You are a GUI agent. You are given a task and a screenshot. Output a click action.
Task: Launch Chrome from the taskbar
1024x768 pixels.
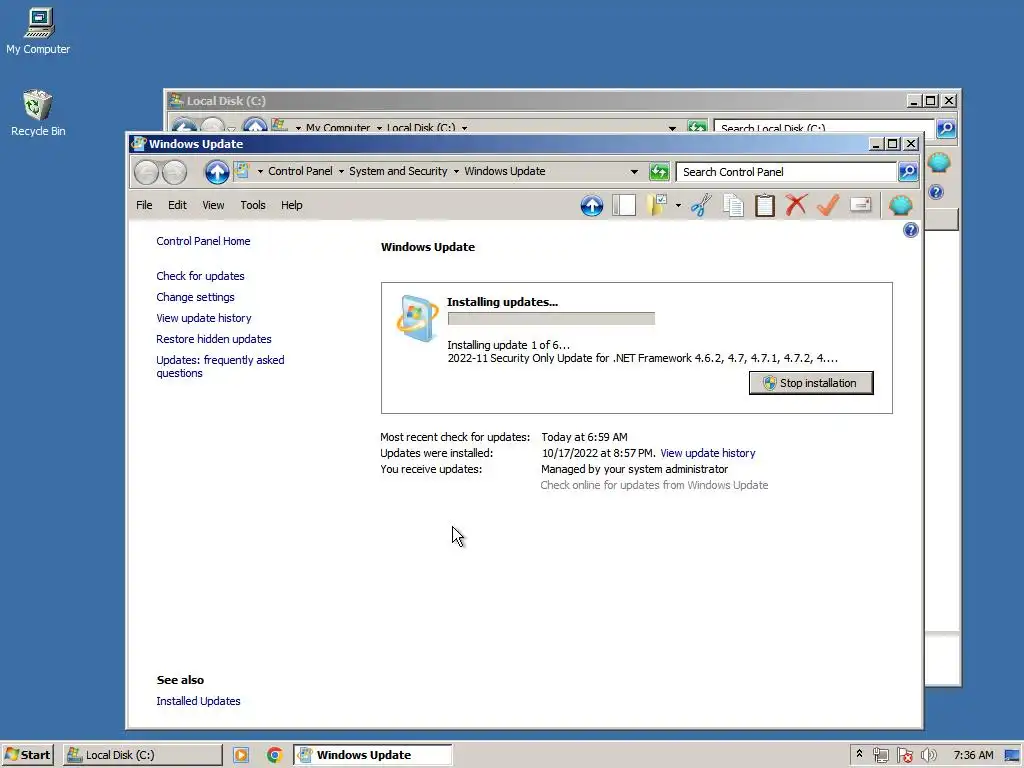coord(275,755)
